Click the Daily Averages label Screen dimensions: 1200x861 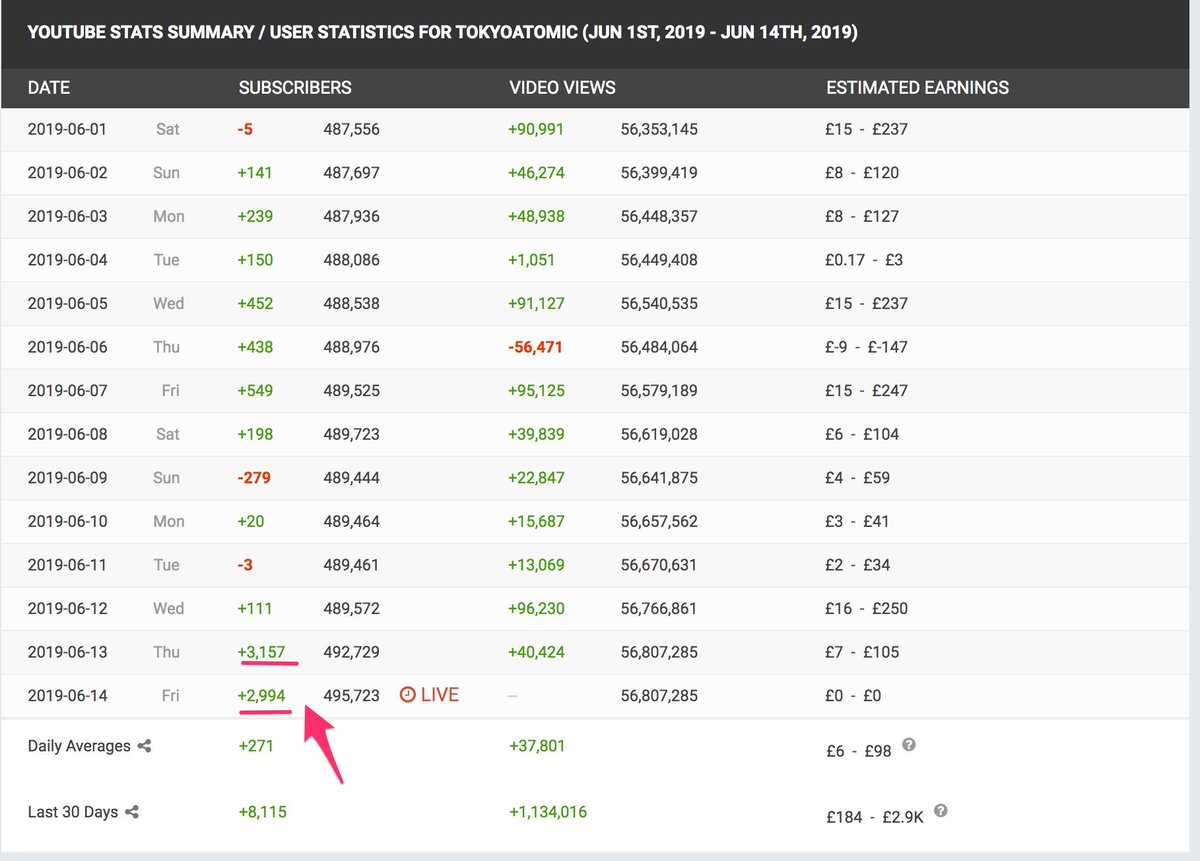[79, 746]
